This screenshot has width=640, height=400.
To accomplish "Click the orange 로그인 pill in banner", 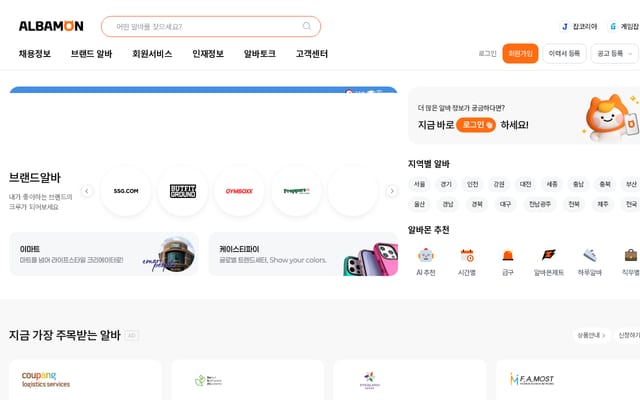I will (476, 125).
